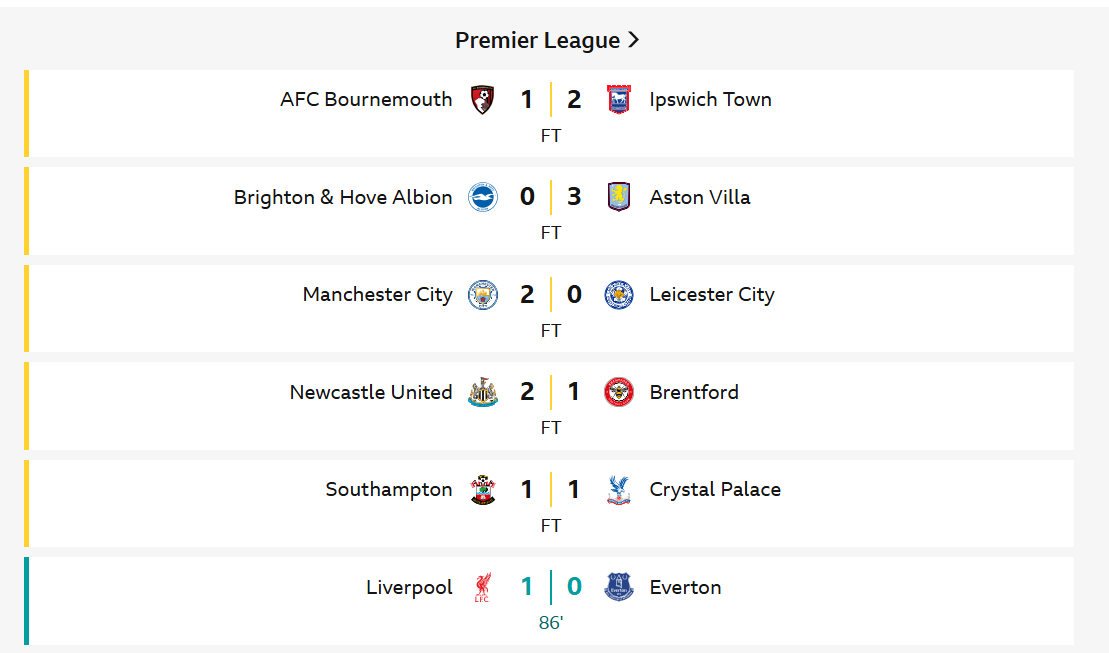
Task: Click the Everton club crest
Action: [x=619, y=587]
